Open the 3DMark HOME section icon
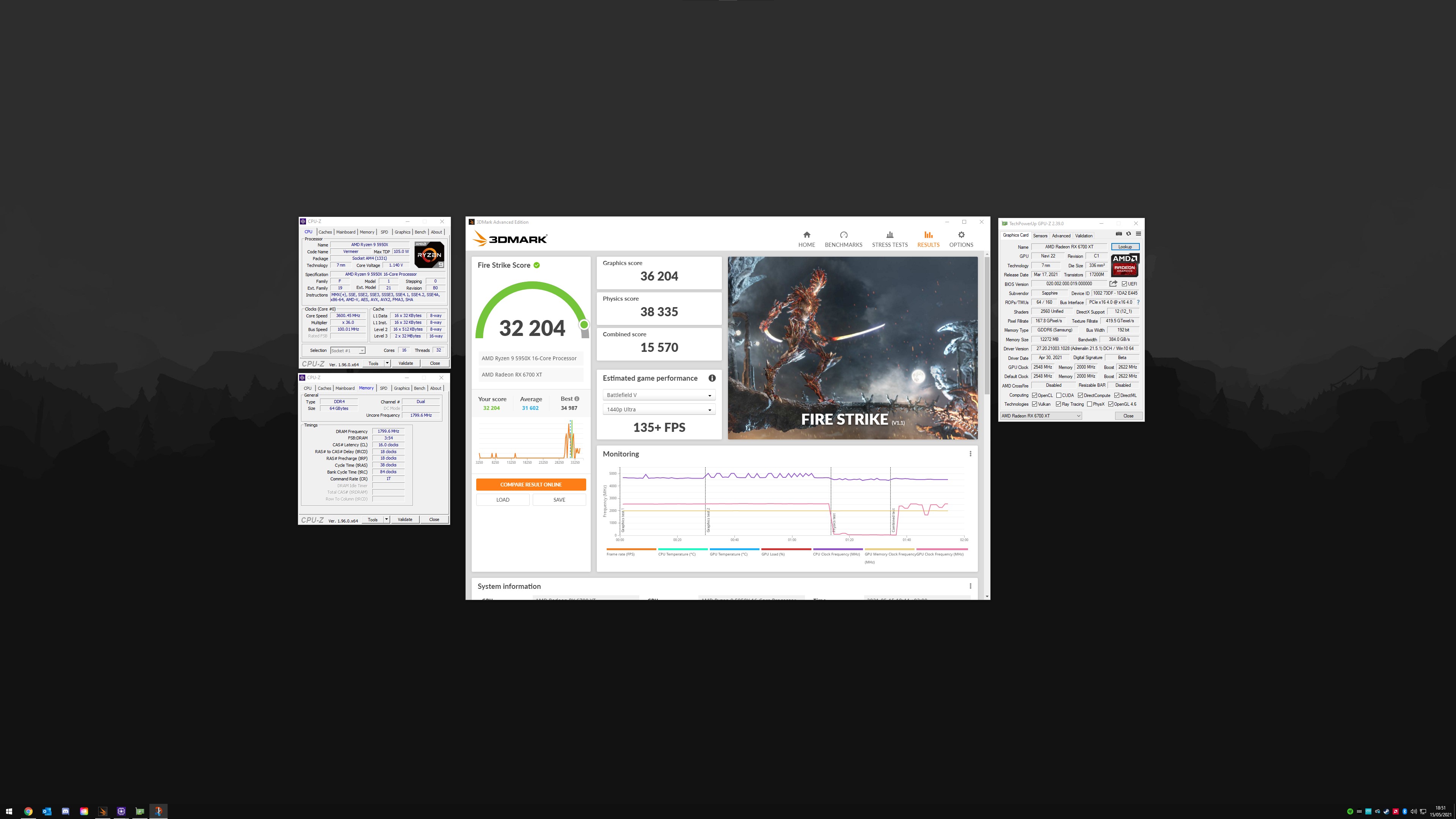The width and height of the screenshot is (1456, 819). tap(806, 235)
